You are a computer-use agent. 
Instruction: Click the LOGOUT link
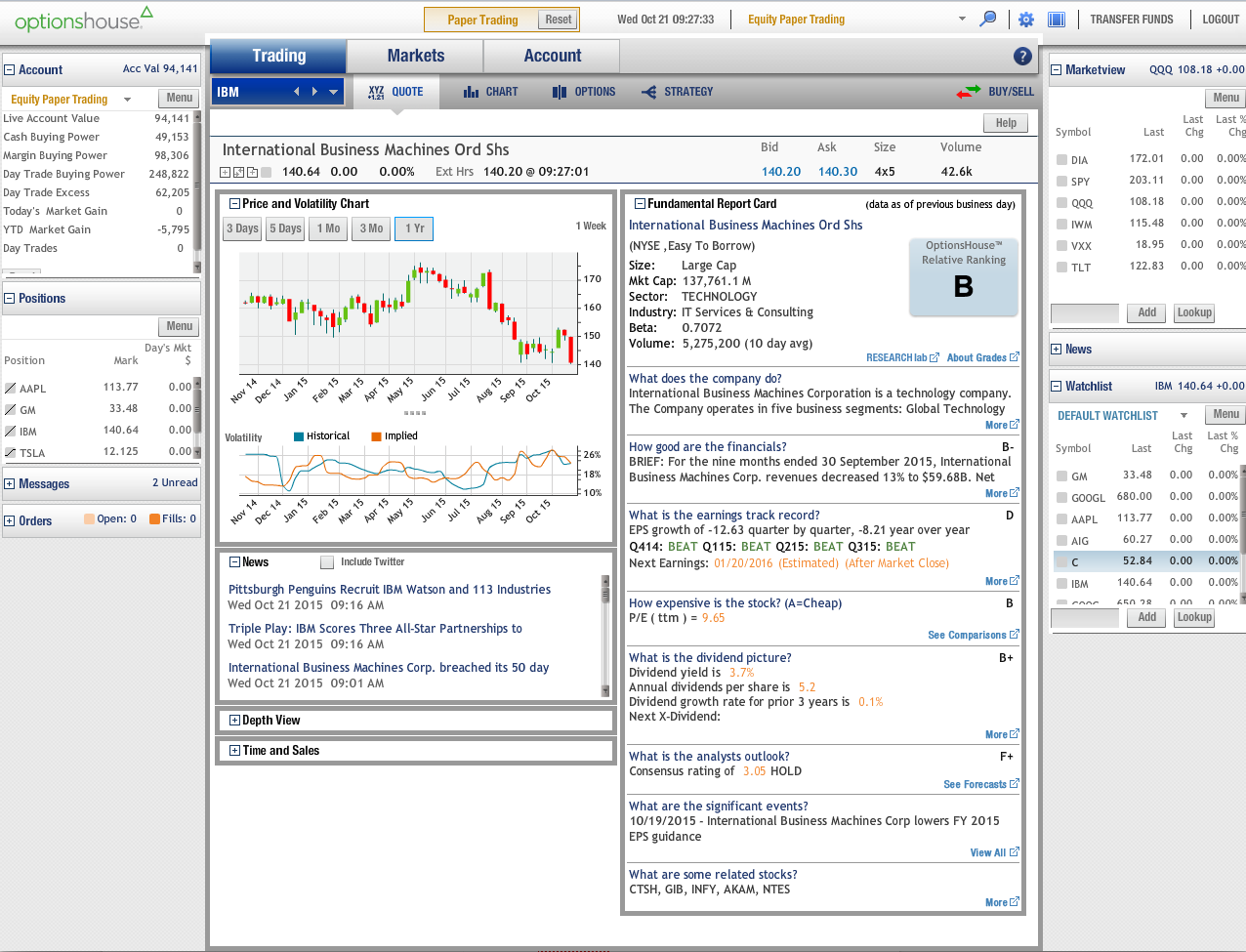coord(1221,20)
